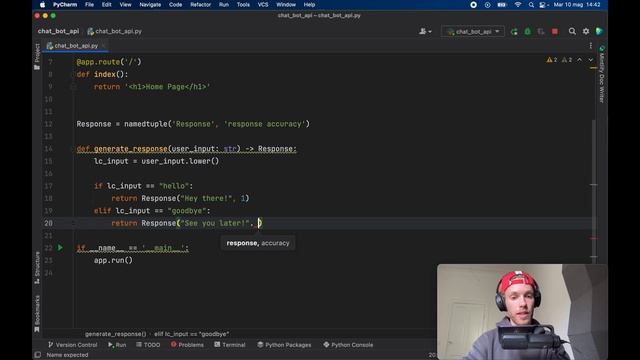Open the Python Packages tool window
Image resolution: width=640 pixels, height=360 pixels.
tap(284, 345)
